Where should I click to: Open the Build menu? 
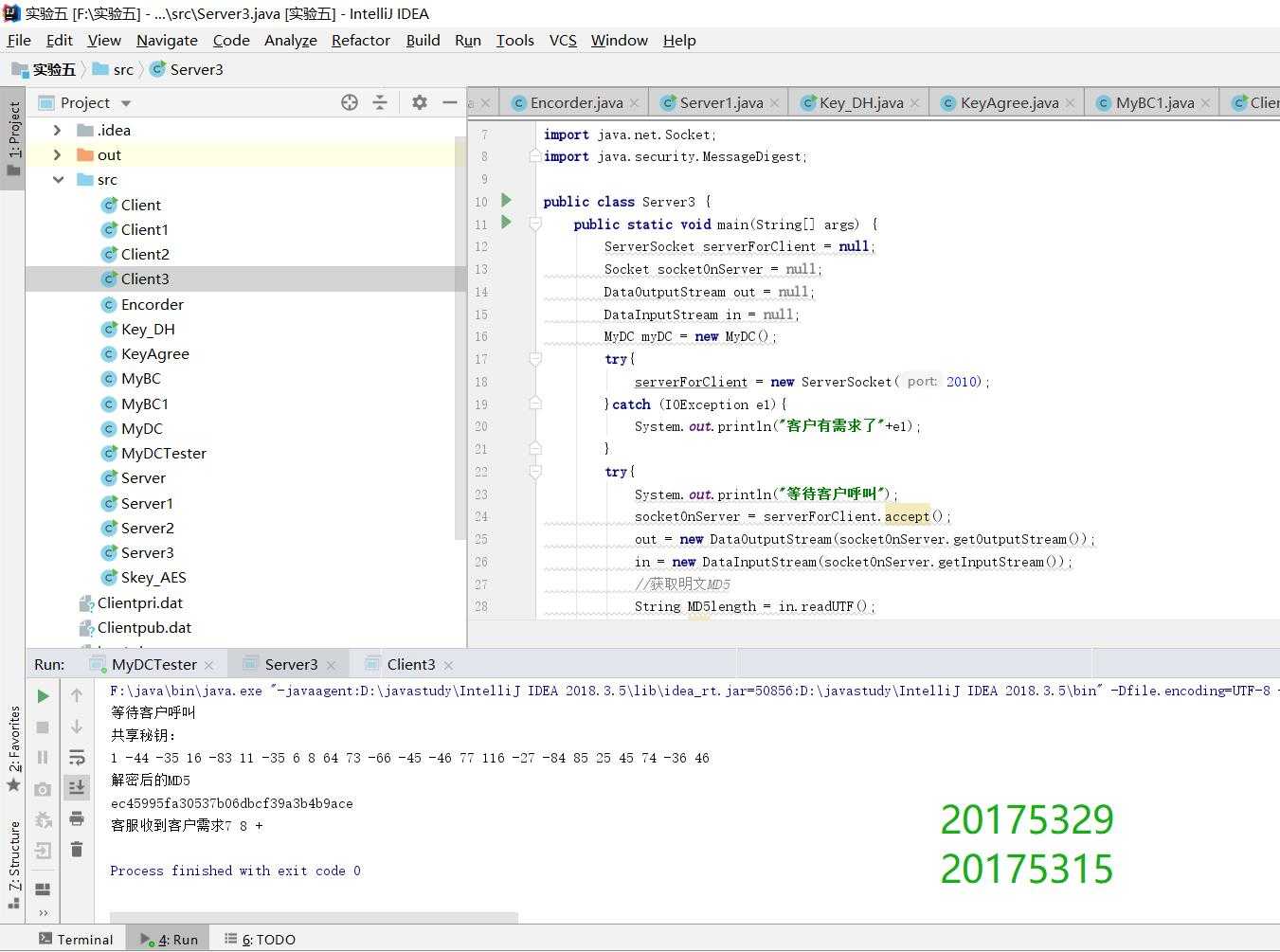423,40
